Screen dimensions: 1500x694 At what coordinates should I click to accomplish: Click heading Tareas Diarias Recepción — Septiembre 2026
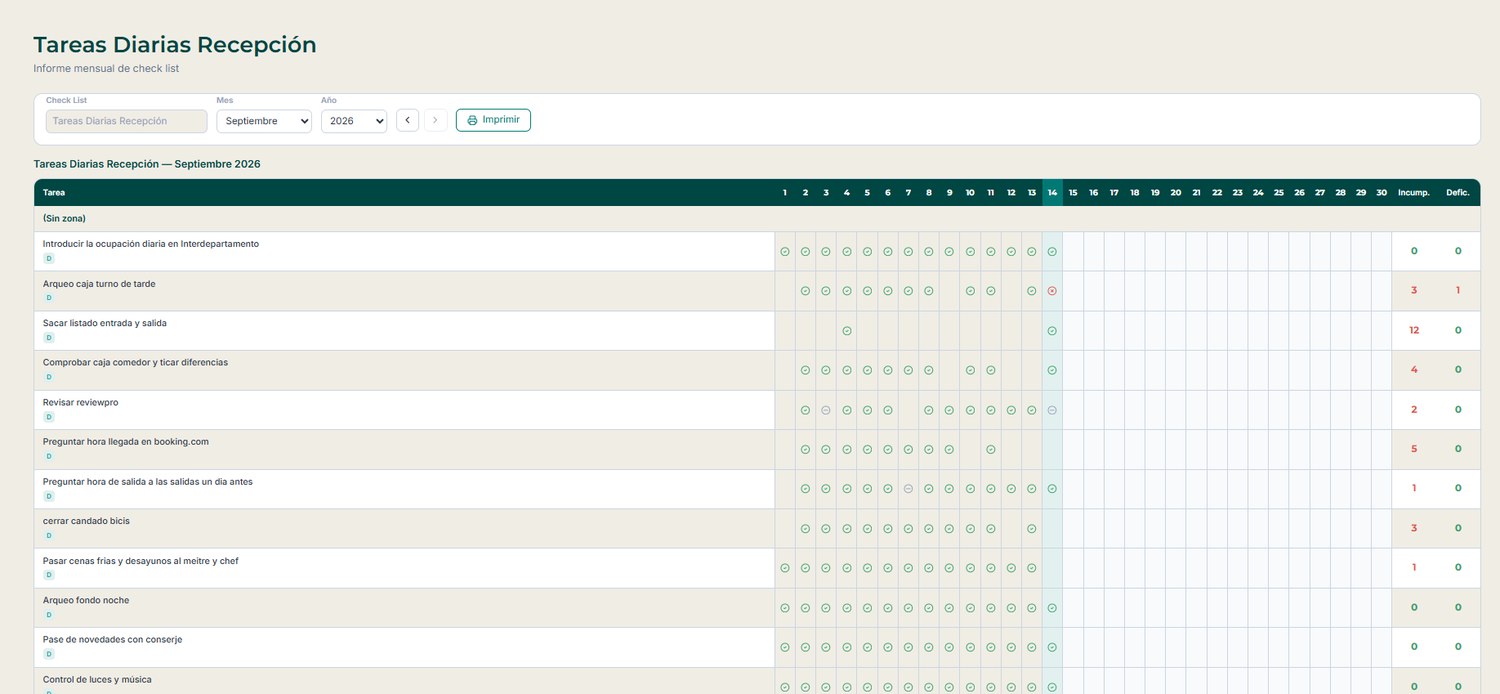coord(147,164)
